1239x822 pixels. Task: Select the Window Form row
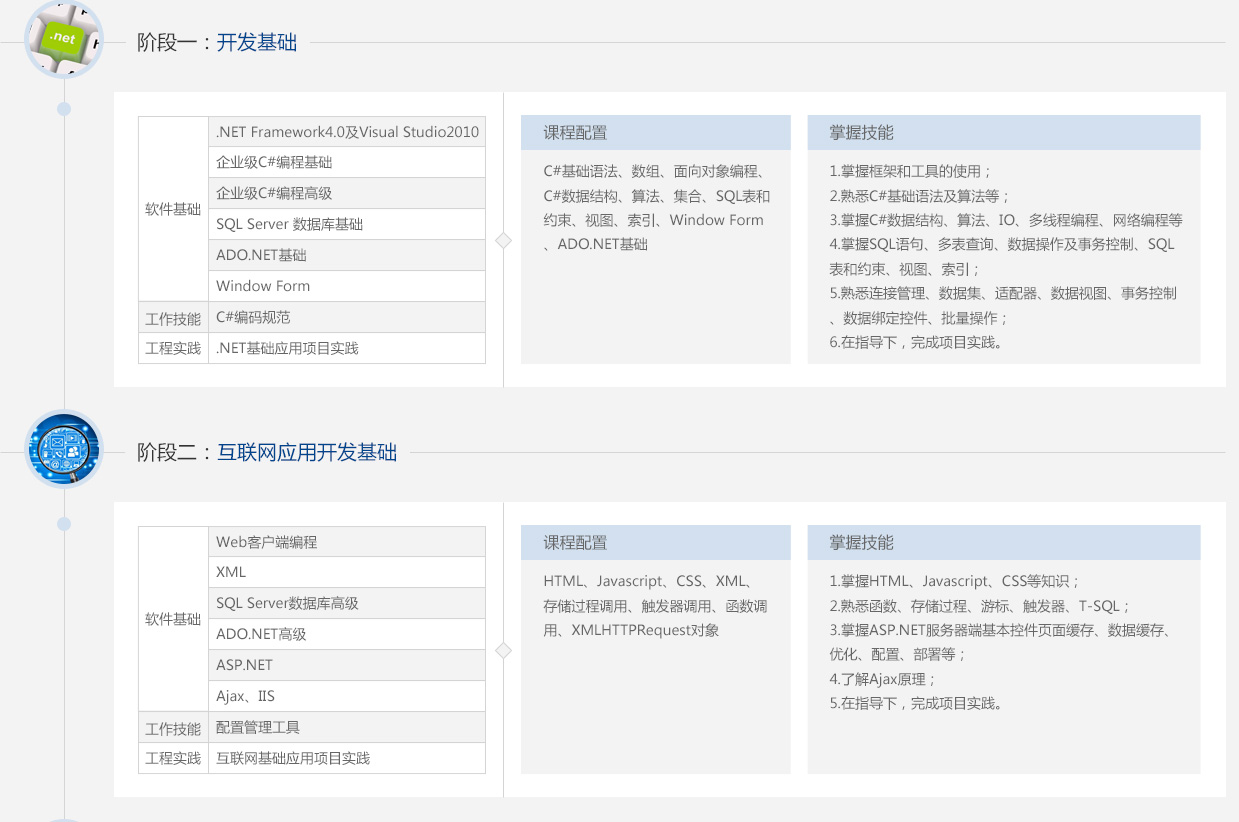click(x=347, y=286)
